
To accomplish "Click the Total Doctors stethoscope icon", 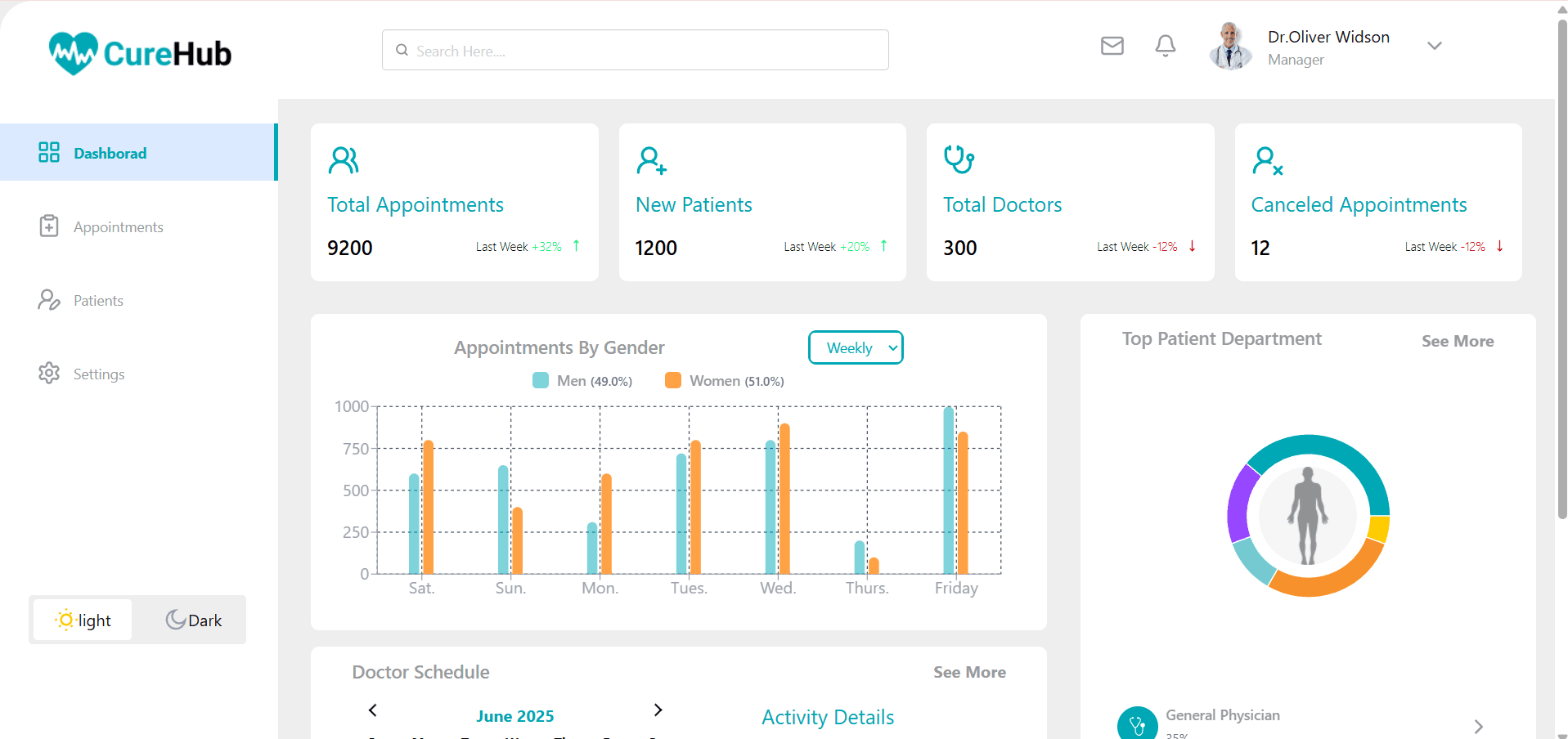I will tap(959, 159).
